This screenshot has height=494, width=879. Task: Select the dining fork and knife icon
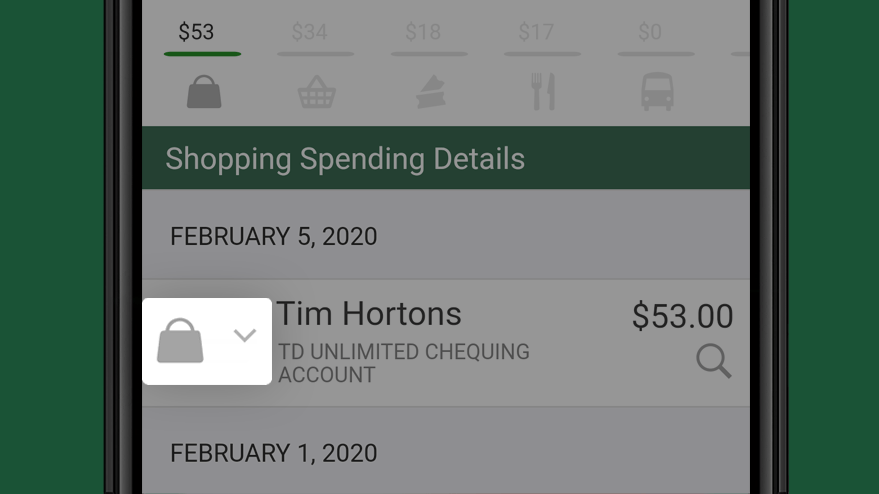click(543, 91)
